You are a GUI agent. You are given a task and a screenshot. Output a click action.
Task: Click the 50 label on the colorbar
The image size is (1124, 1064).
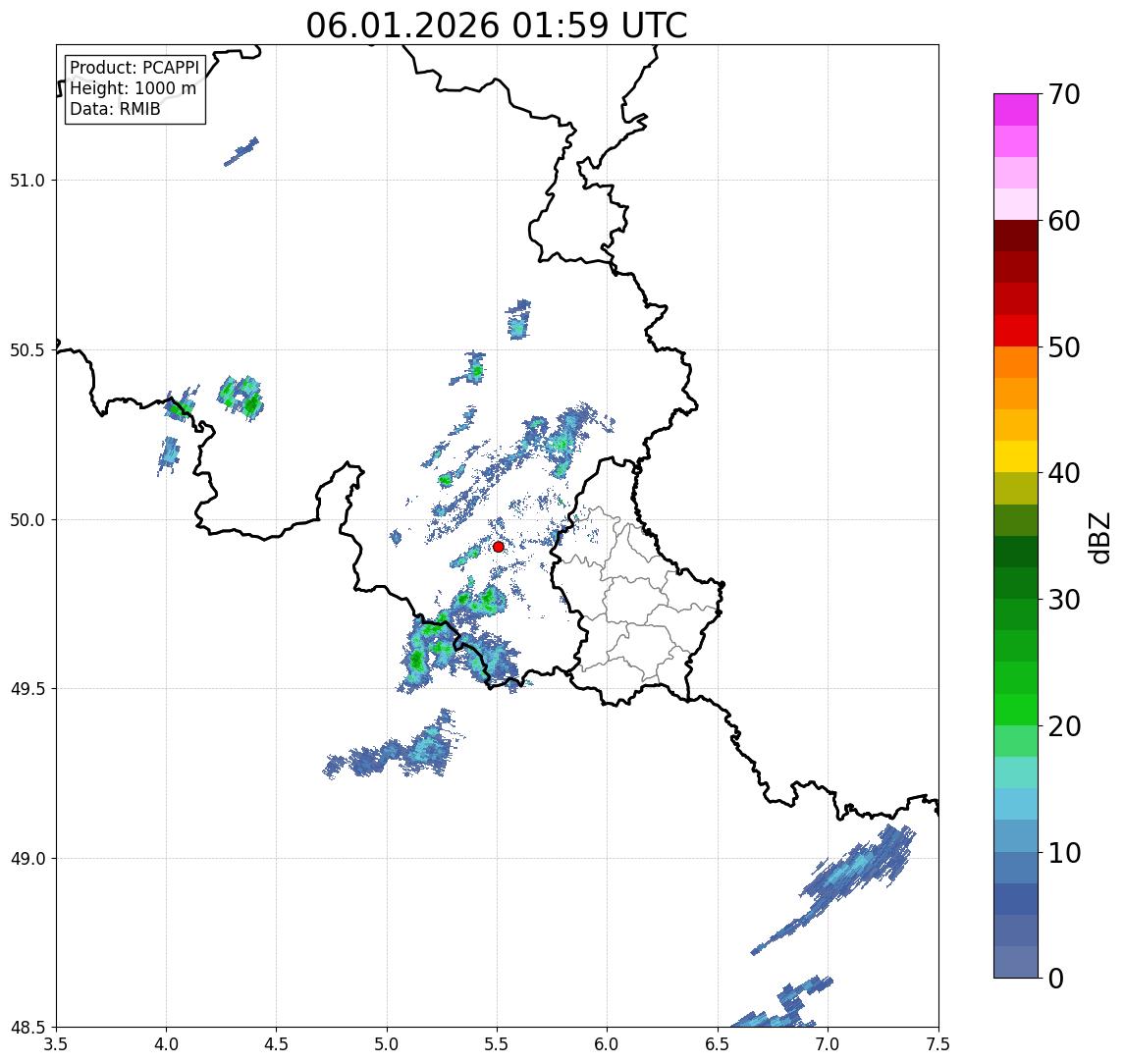pos(1063,347)
